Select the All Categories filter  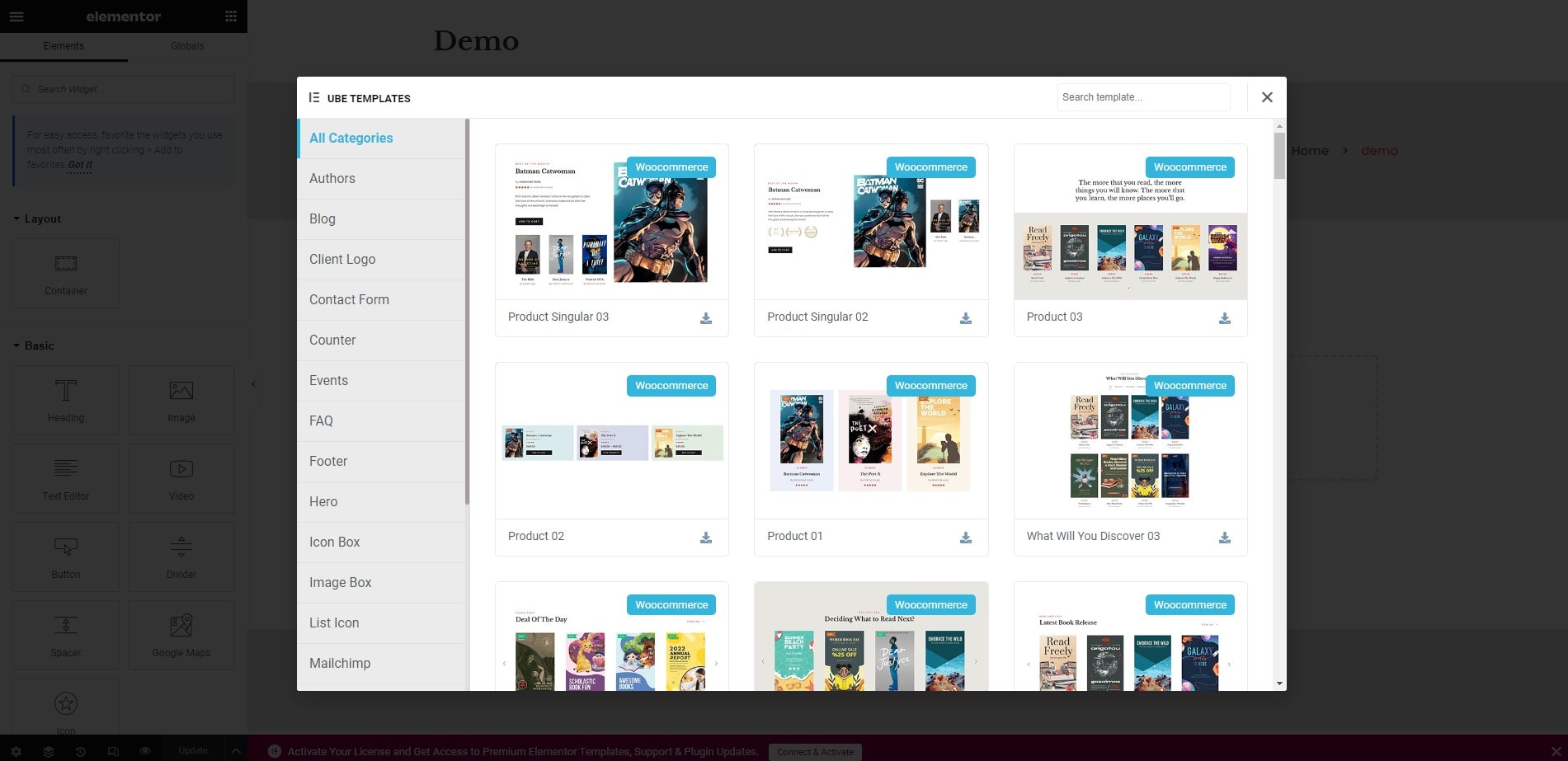pos(381,139)
